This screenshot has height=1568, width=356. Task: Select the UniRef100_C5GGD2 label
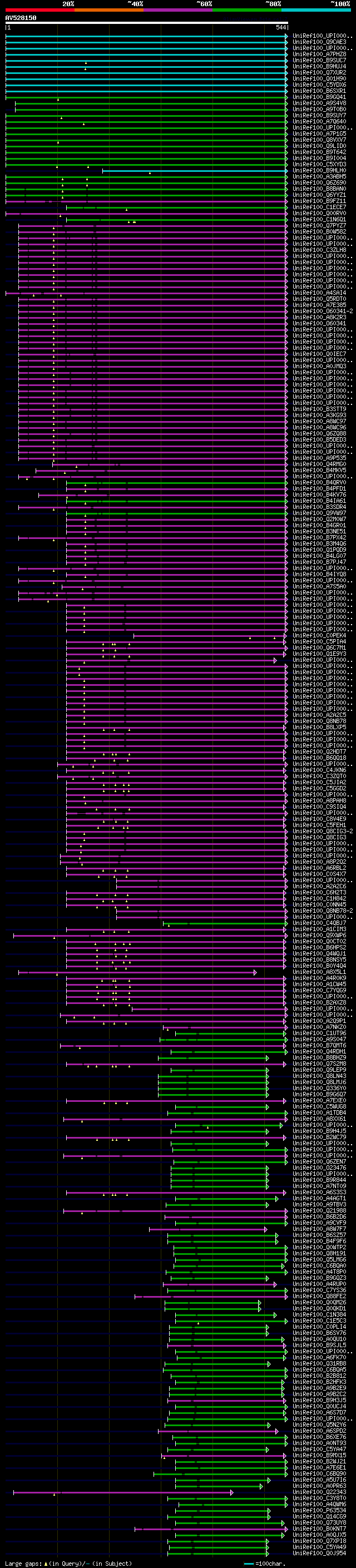(319, 788)
